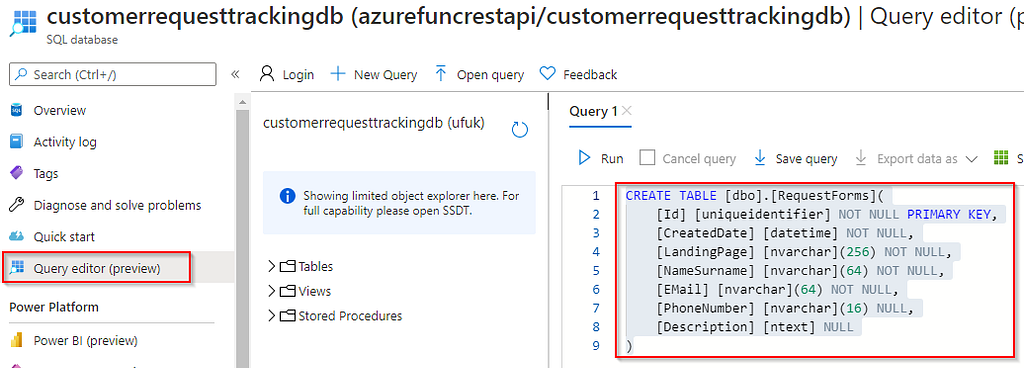The height and width of the screenshot is (368, 1024).
Task: Click the Open query upload arrow icon
Action: (x=441, y=74)
